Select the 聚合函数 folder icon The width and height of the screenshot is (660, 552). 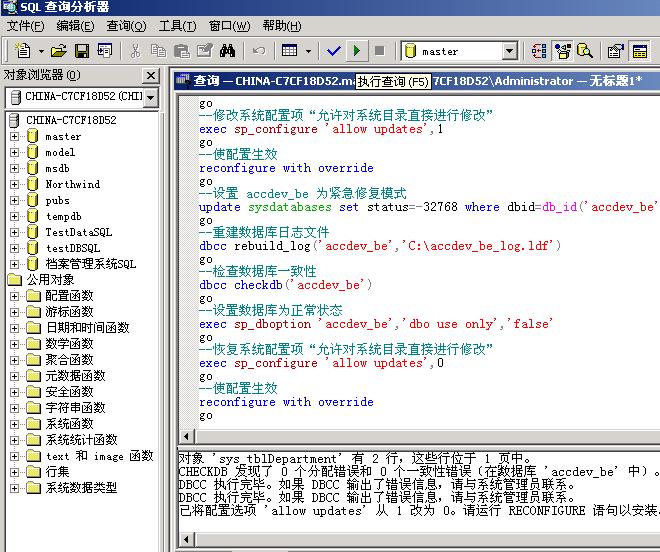click(x=33, y=360)
